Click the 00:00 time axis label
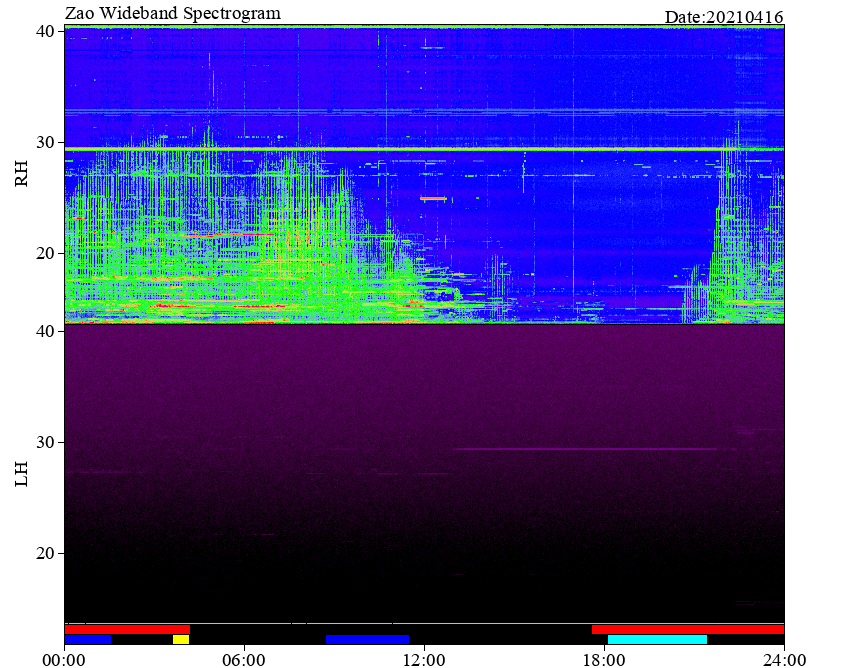This screenshot has height=668, width=848. pyautogui.click(x=64, y=660)
